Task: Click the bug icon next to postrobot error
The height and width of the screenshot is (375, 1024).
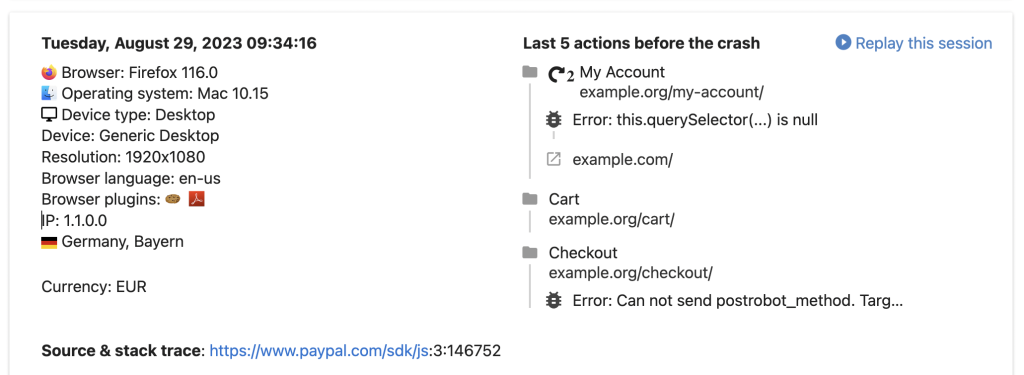Action: click(554, 301)
